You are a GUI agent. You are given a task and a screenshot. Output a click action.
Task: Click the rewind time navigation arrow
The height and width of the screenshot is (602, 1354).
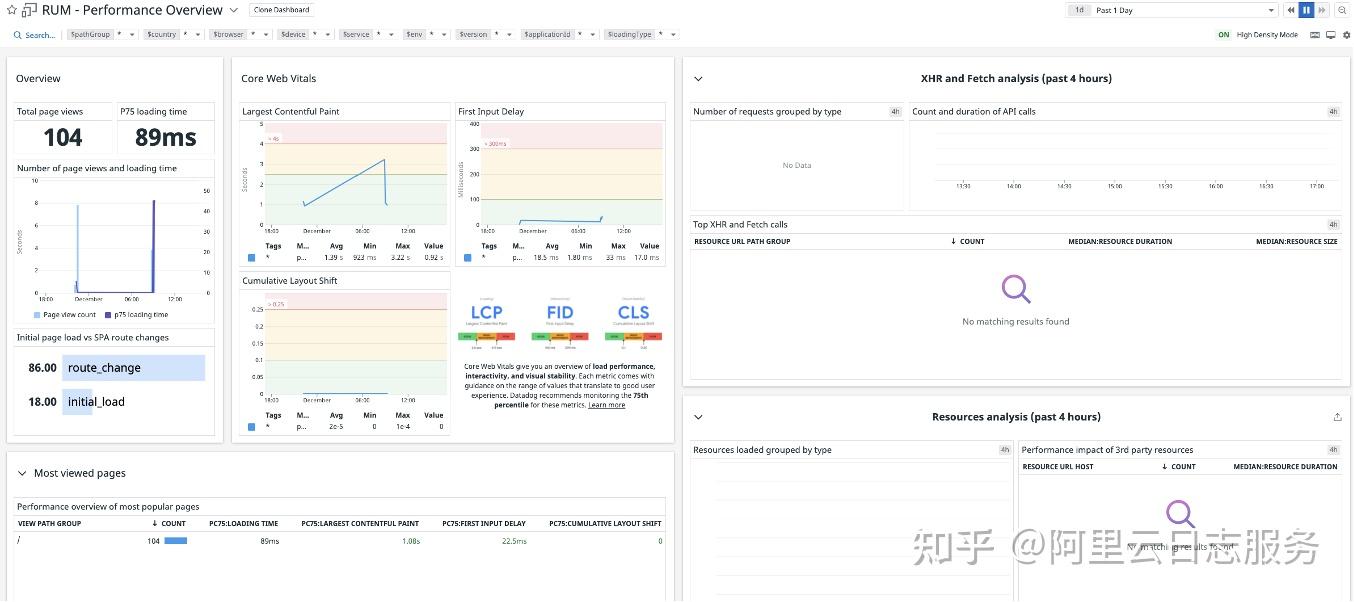(x=1290, y=10)
